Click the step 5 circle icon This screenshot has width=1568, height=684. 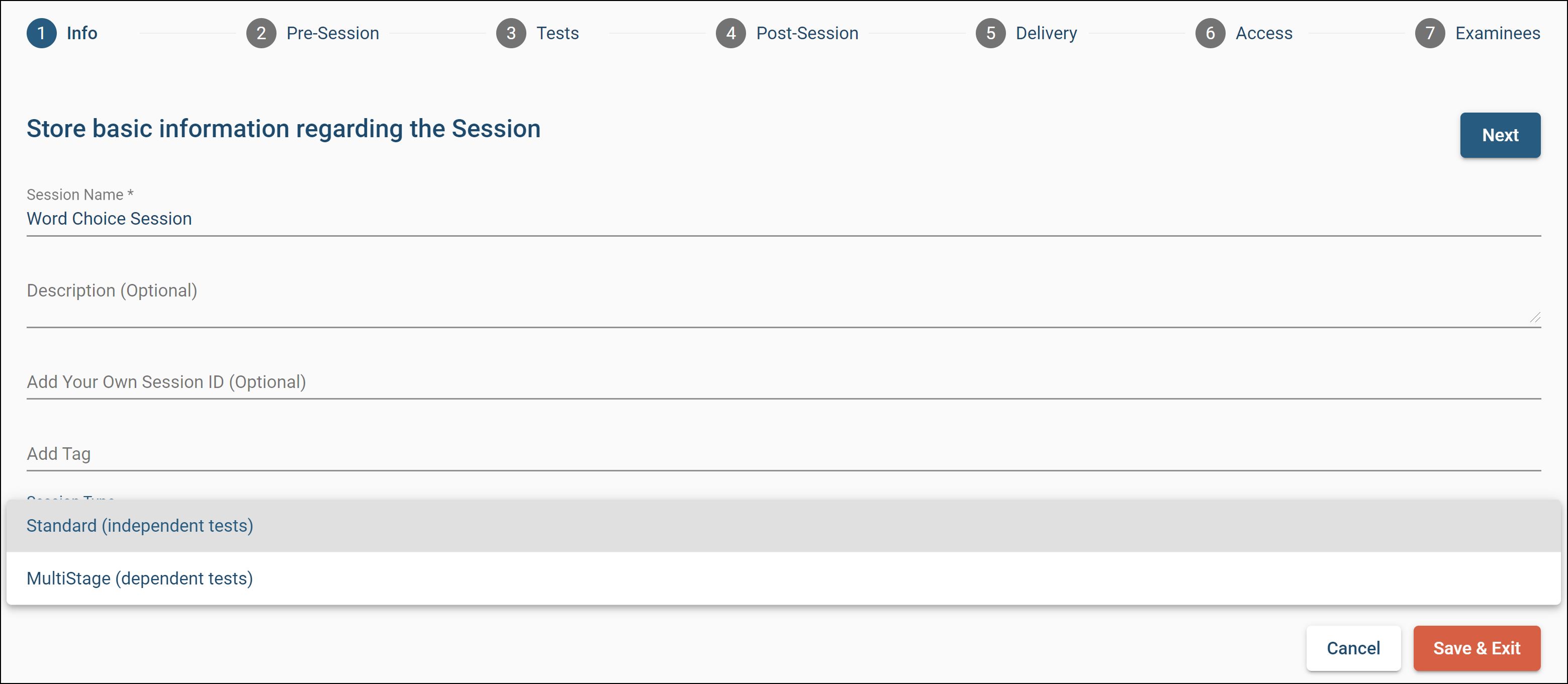(990, 33)
